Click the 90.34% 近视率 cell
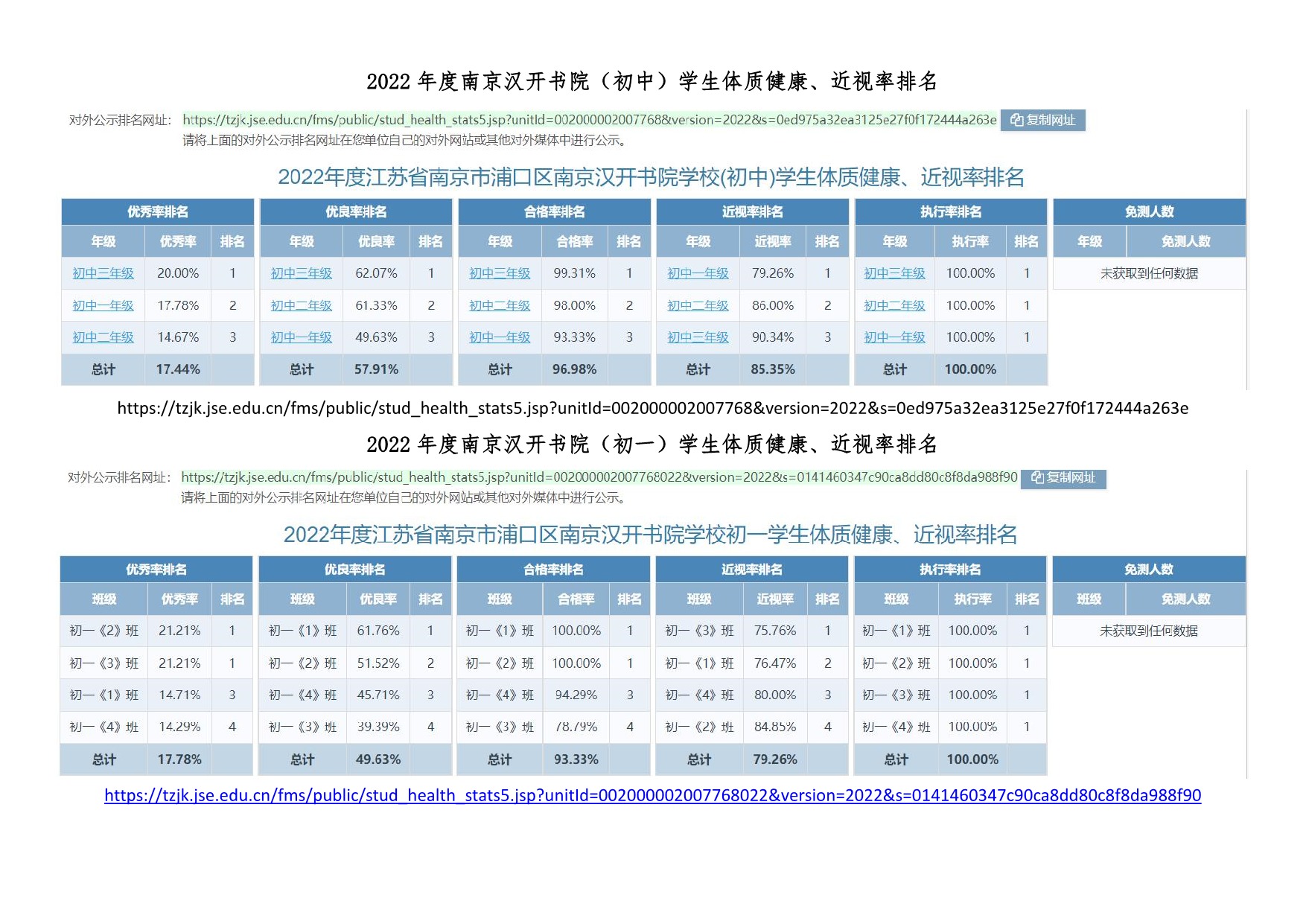This screenshot has height=924, width=1306. (773, 337)
